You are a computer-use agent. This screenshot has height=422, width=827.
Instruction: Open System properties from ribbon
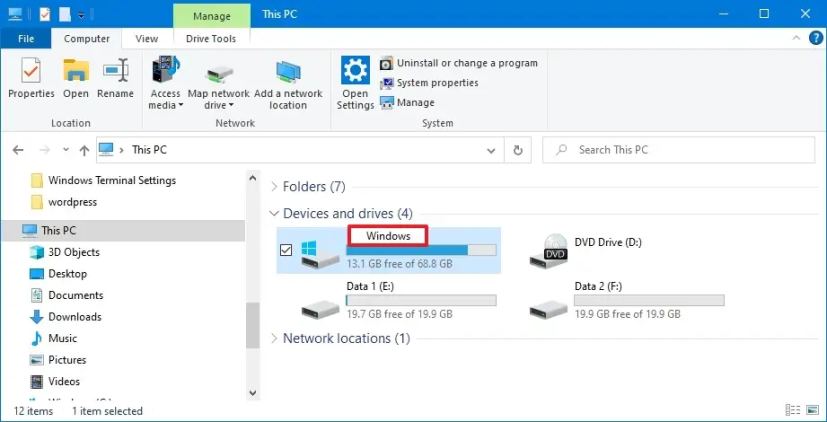click(x=437, y=83)
